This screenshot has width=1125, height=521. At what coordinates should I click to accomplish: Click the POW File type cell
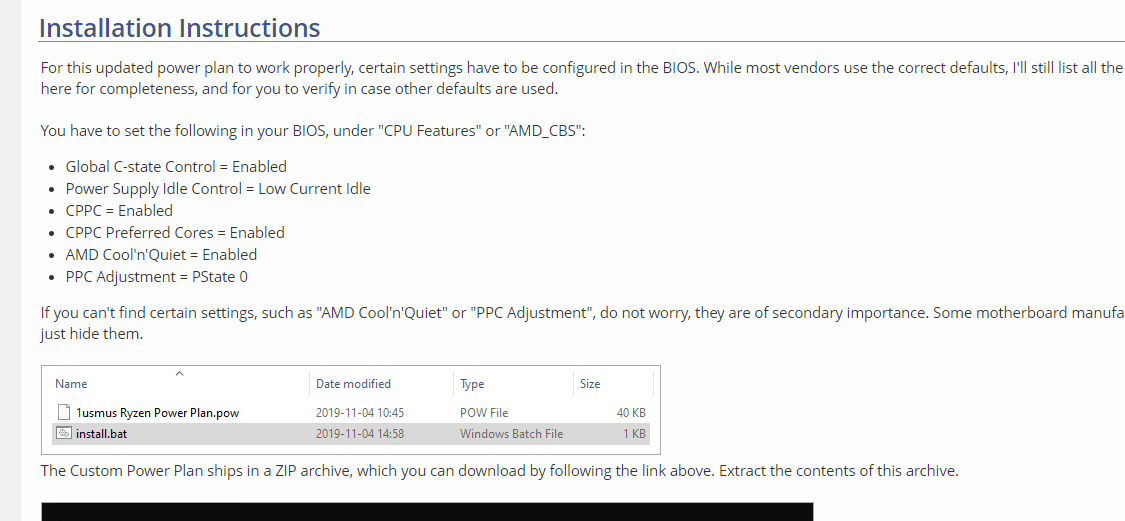484,413
